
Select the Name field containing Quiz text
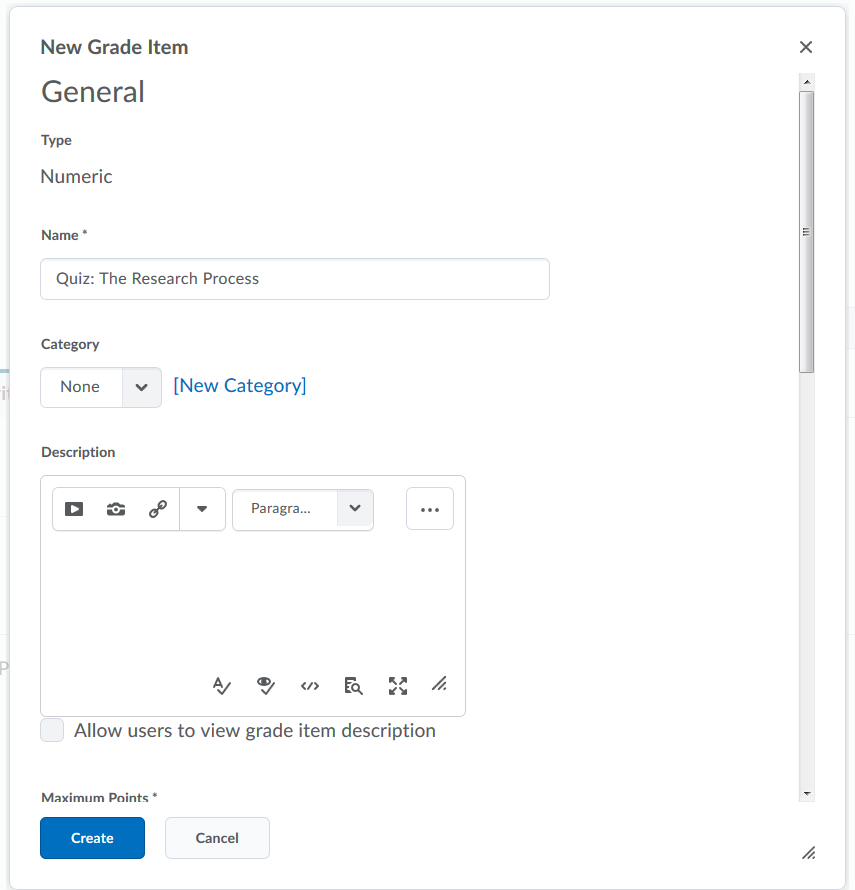point(294,279)
